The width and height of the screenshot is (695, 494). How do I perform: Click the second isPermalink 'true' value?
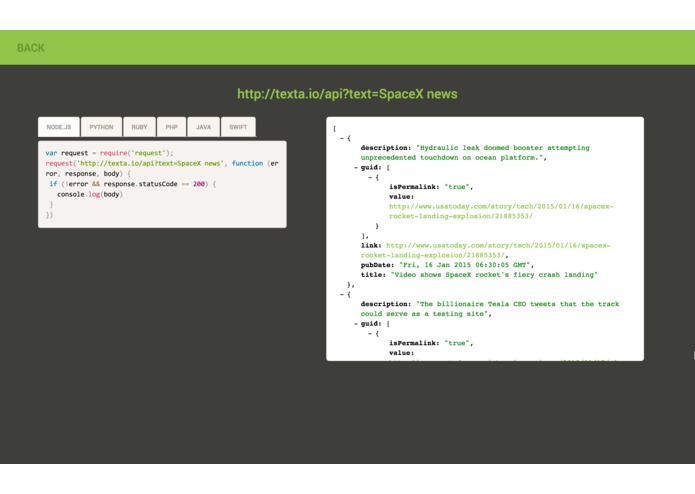tap(457, 343)
